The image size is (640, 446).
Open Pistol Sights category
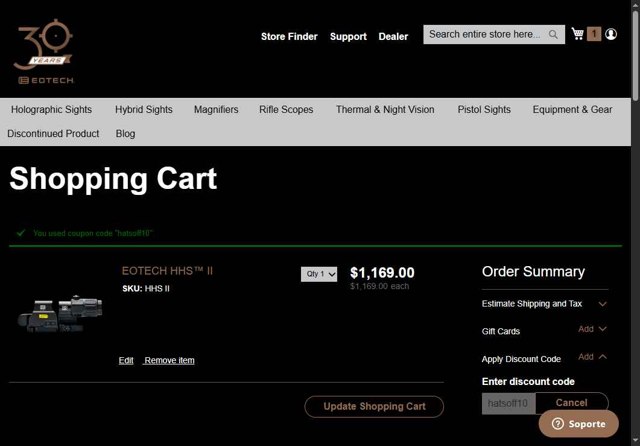(x=484, y=109)
